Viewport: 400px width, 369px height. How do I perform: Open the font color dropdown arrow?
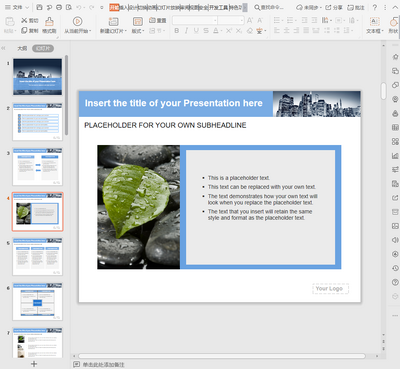click(x=221, y=31)
